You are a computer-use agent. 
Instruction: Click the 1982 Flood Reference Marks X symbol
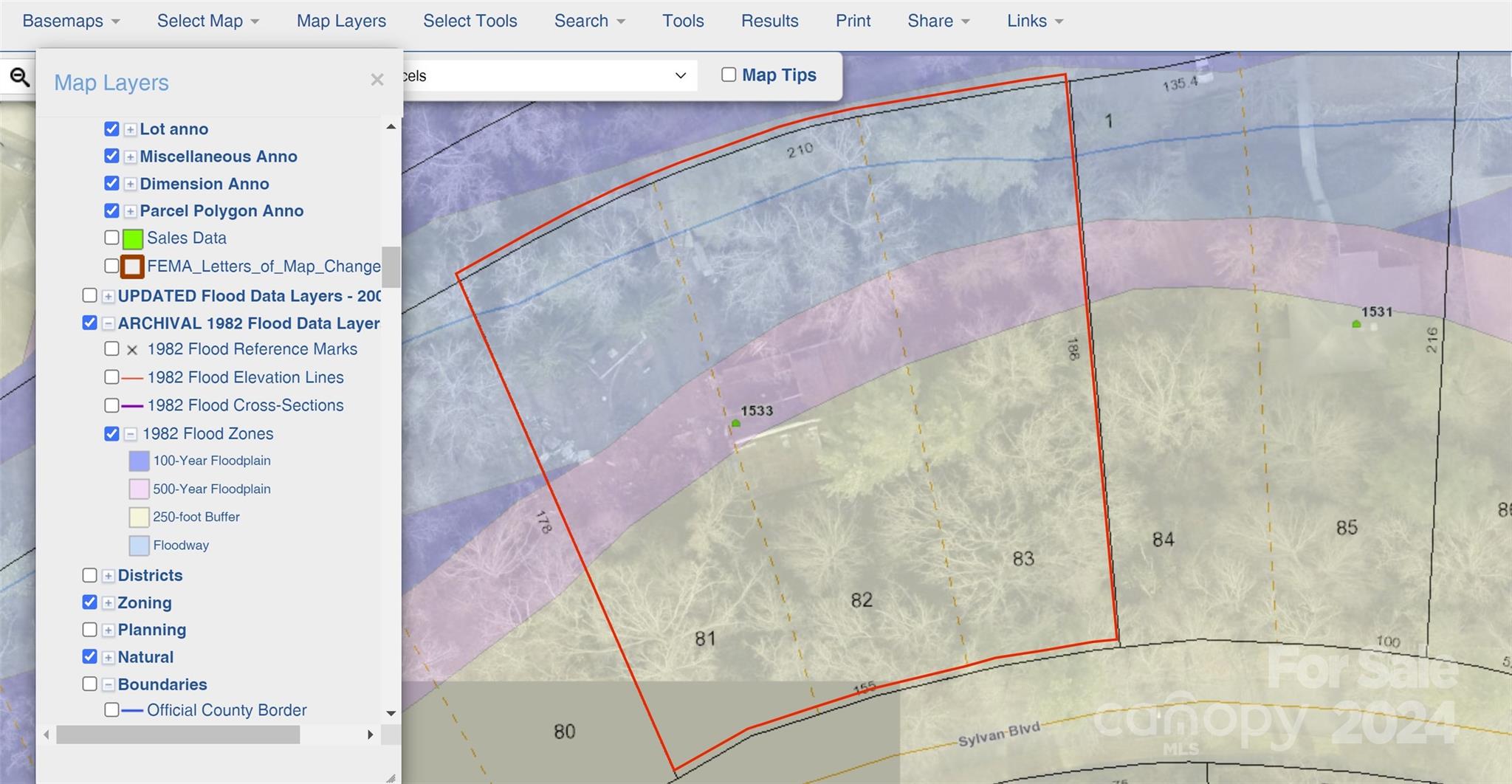tap(132, 350)
